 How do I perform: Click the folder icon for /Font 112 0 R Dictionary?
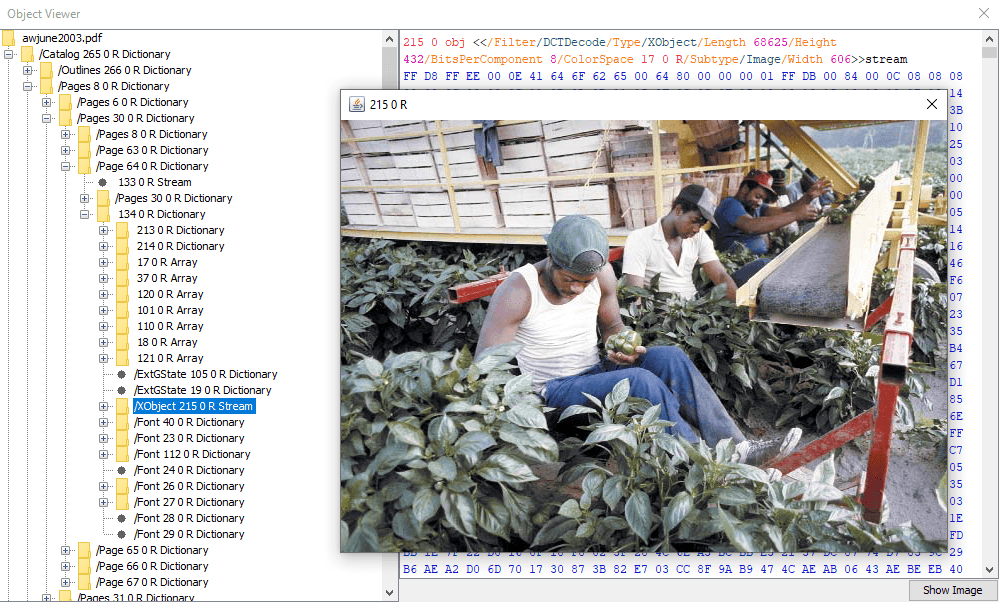[122, 454]
